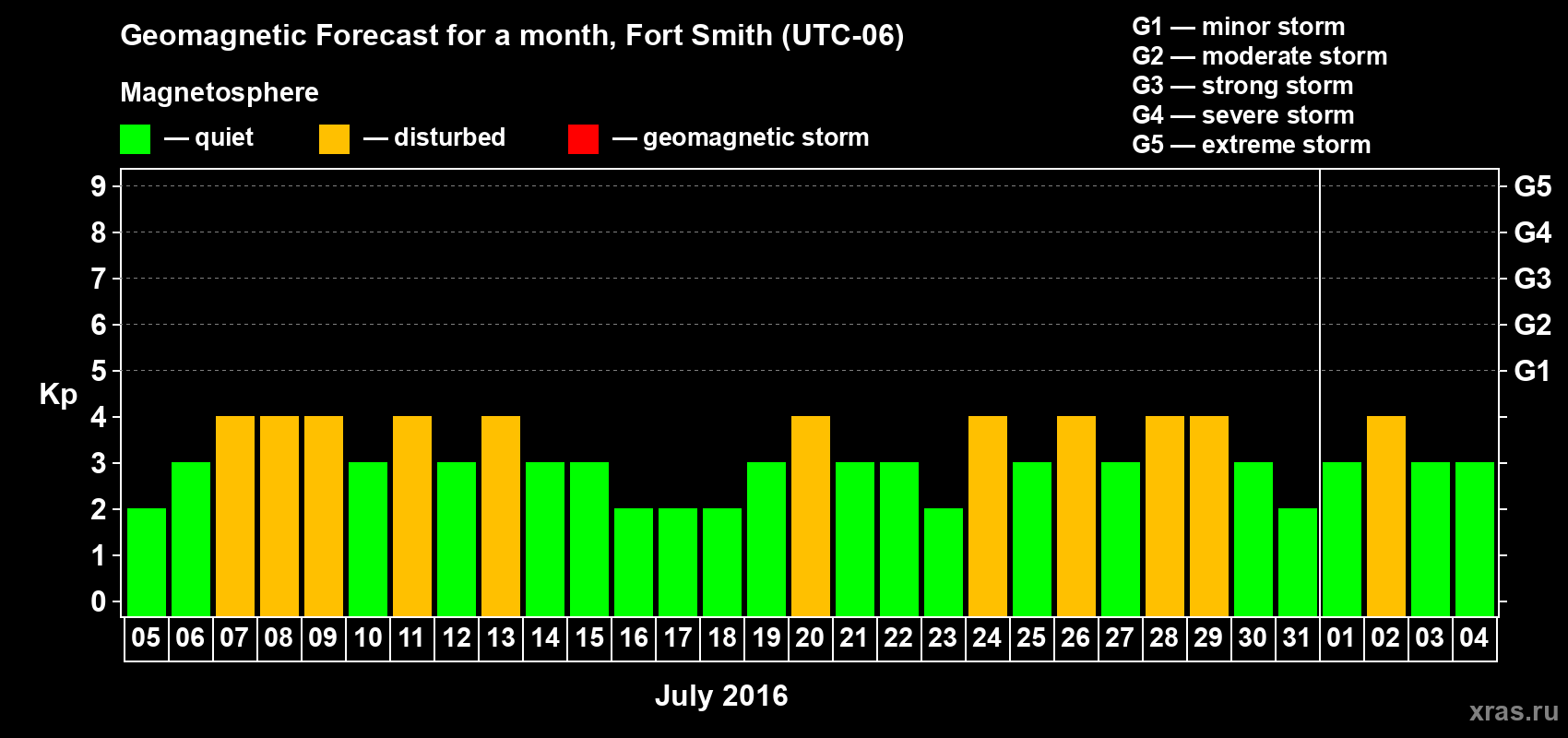1568x738 pixels.
Task: Click the orange disturbed legend swatch
Action: pyautogui.click(x=334, y=139)
